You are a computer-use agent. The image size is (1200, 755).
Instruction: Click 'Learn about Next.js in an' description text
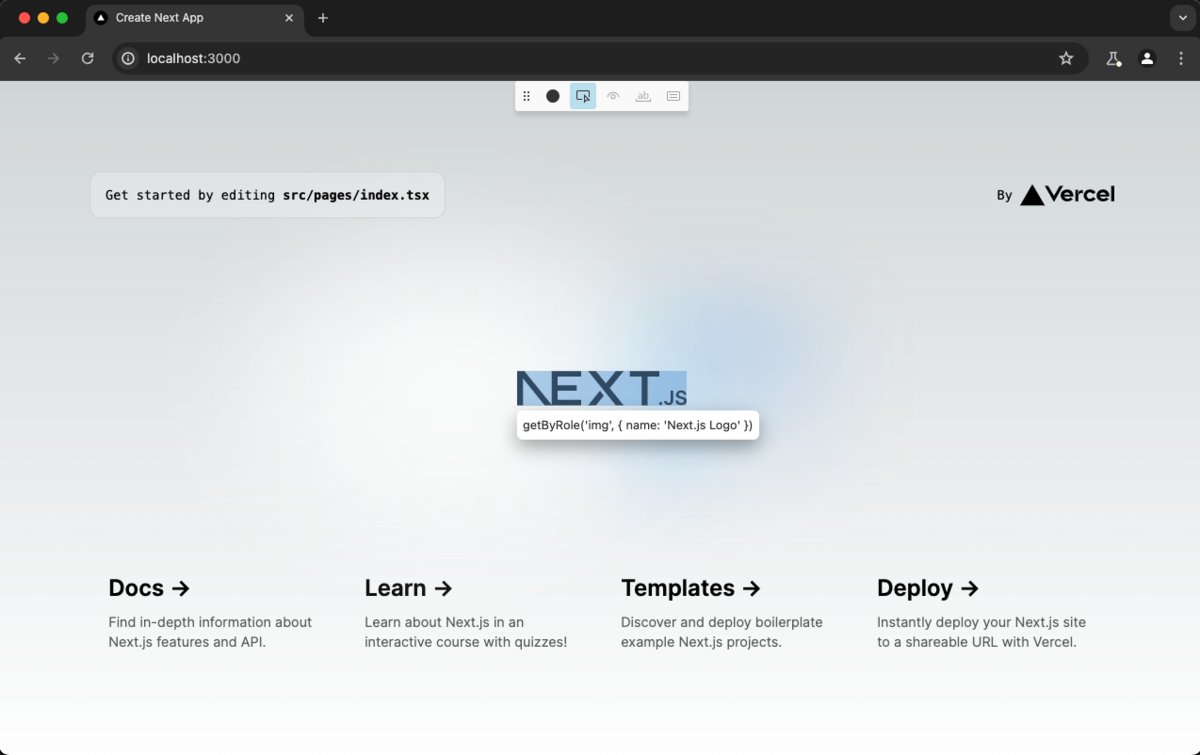(444, 622)
